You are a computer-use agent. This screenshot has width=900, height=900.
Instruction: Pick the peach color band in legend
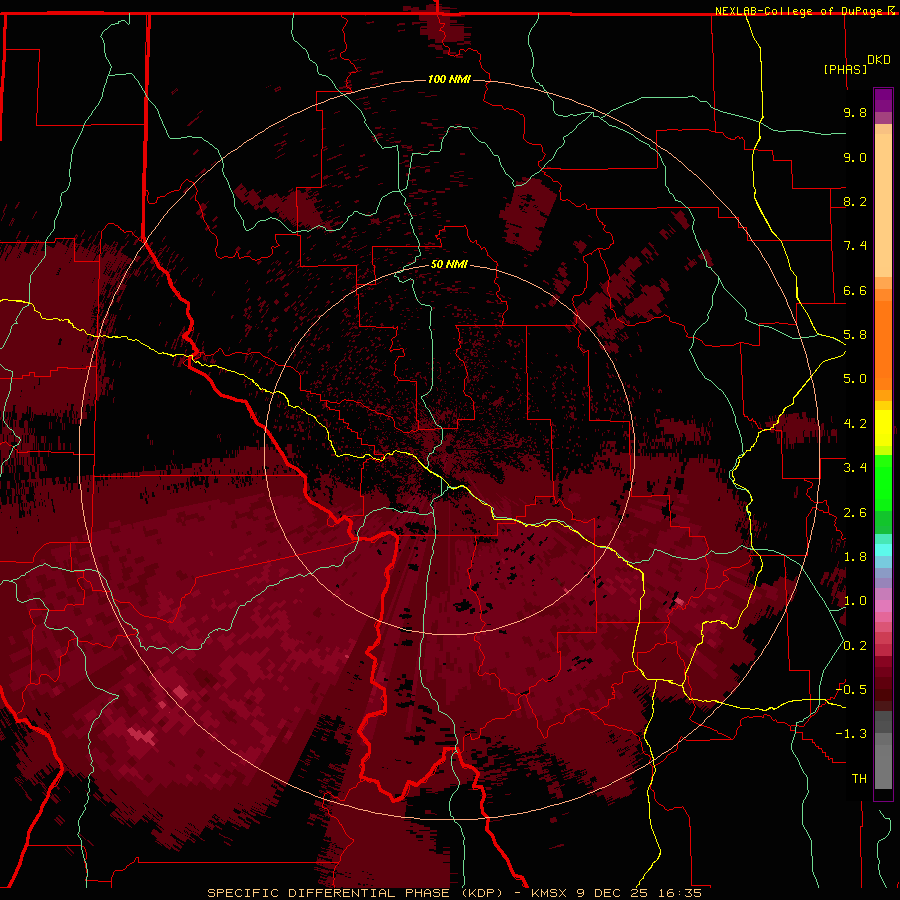883,205
